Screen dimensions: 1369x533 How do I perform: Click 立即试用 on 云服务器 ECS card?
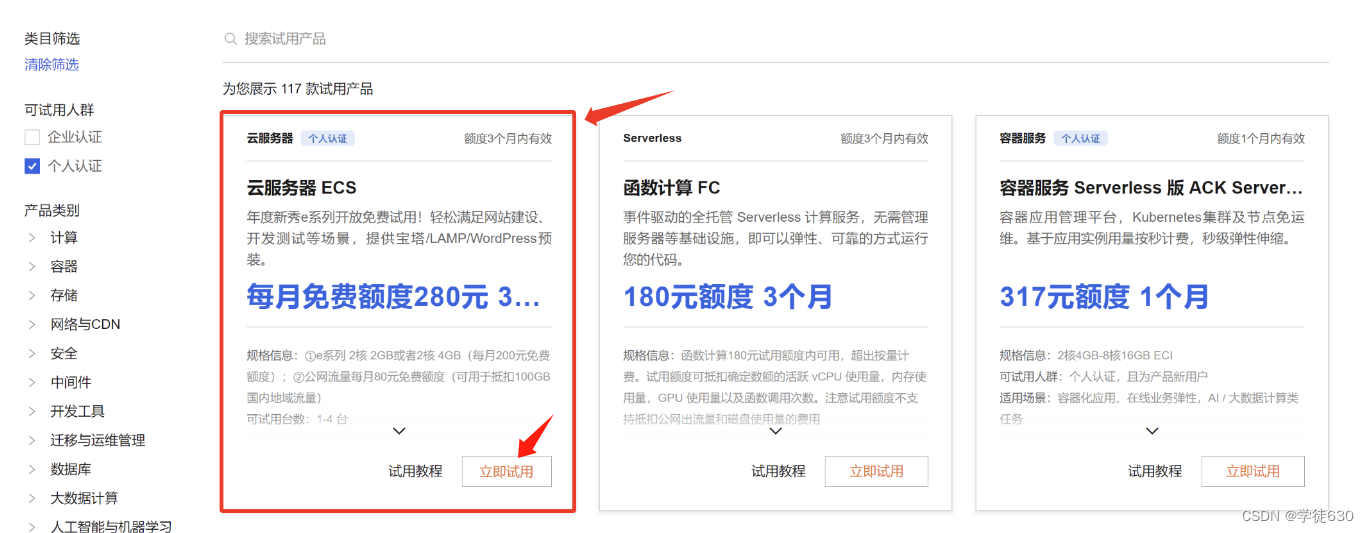click(507, 472)
